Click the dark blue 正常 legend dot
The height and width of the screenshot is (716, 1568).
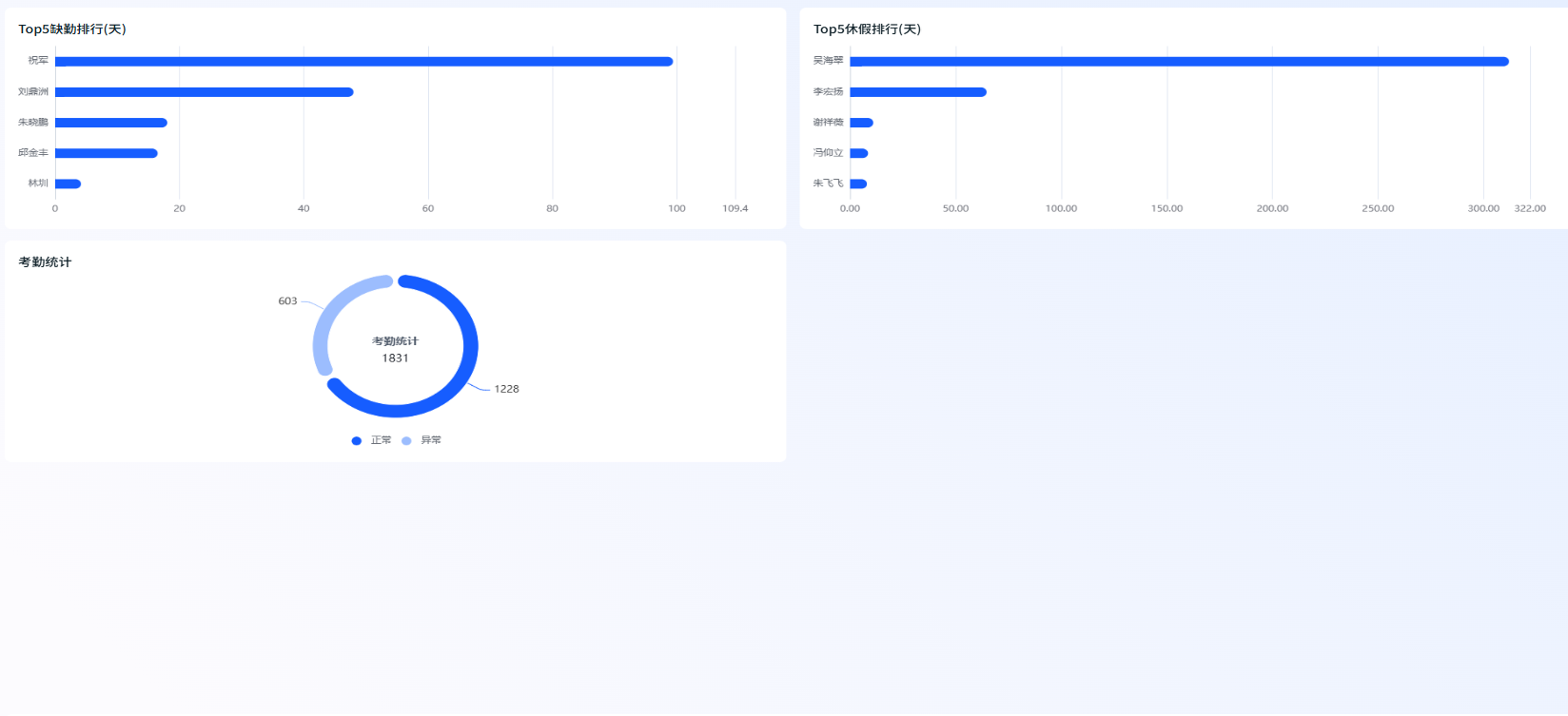coord(357,440)
